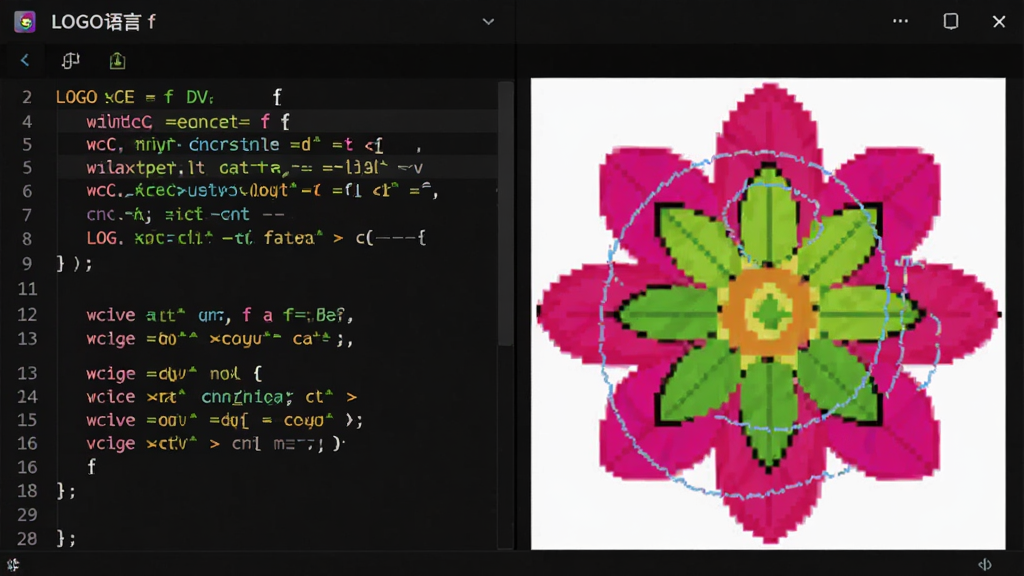Click the "};" on line 28
Image resolution: width=1024 pixels, height=576 pixels.
click(x=66, y=539)
